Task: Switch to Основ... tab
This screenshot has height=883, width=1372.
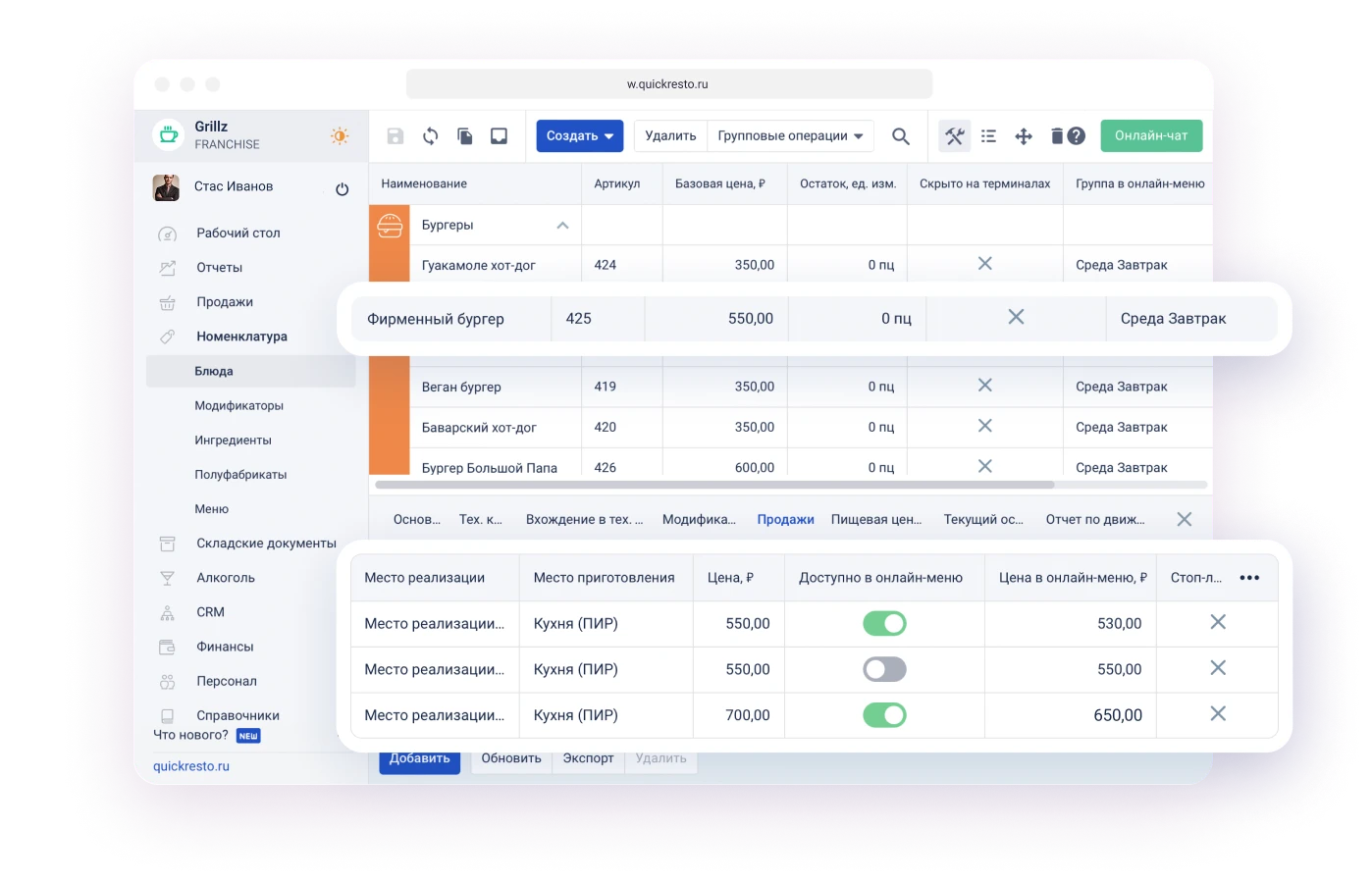Action: click(x=417, y=520)
